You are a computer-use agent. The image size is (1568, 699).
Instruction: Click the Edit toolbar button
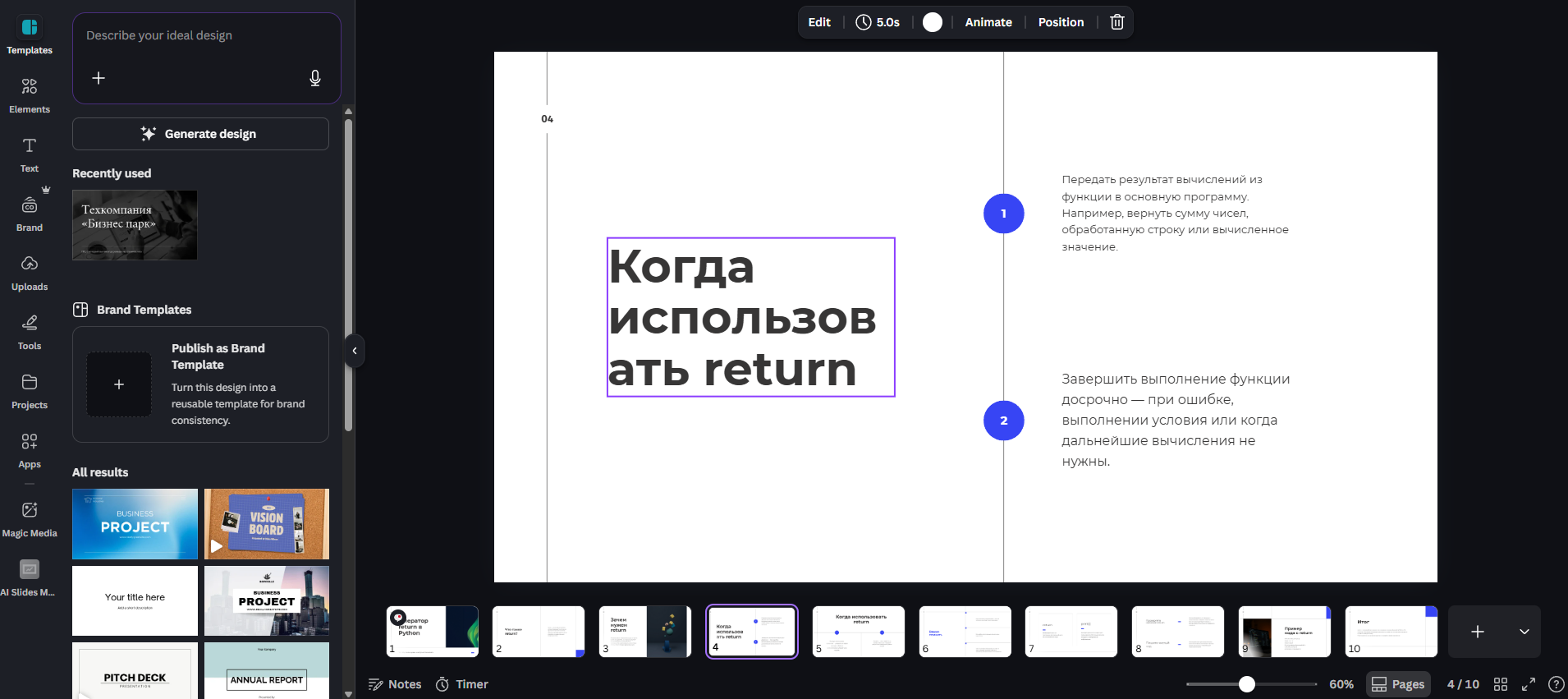point(819,22)
